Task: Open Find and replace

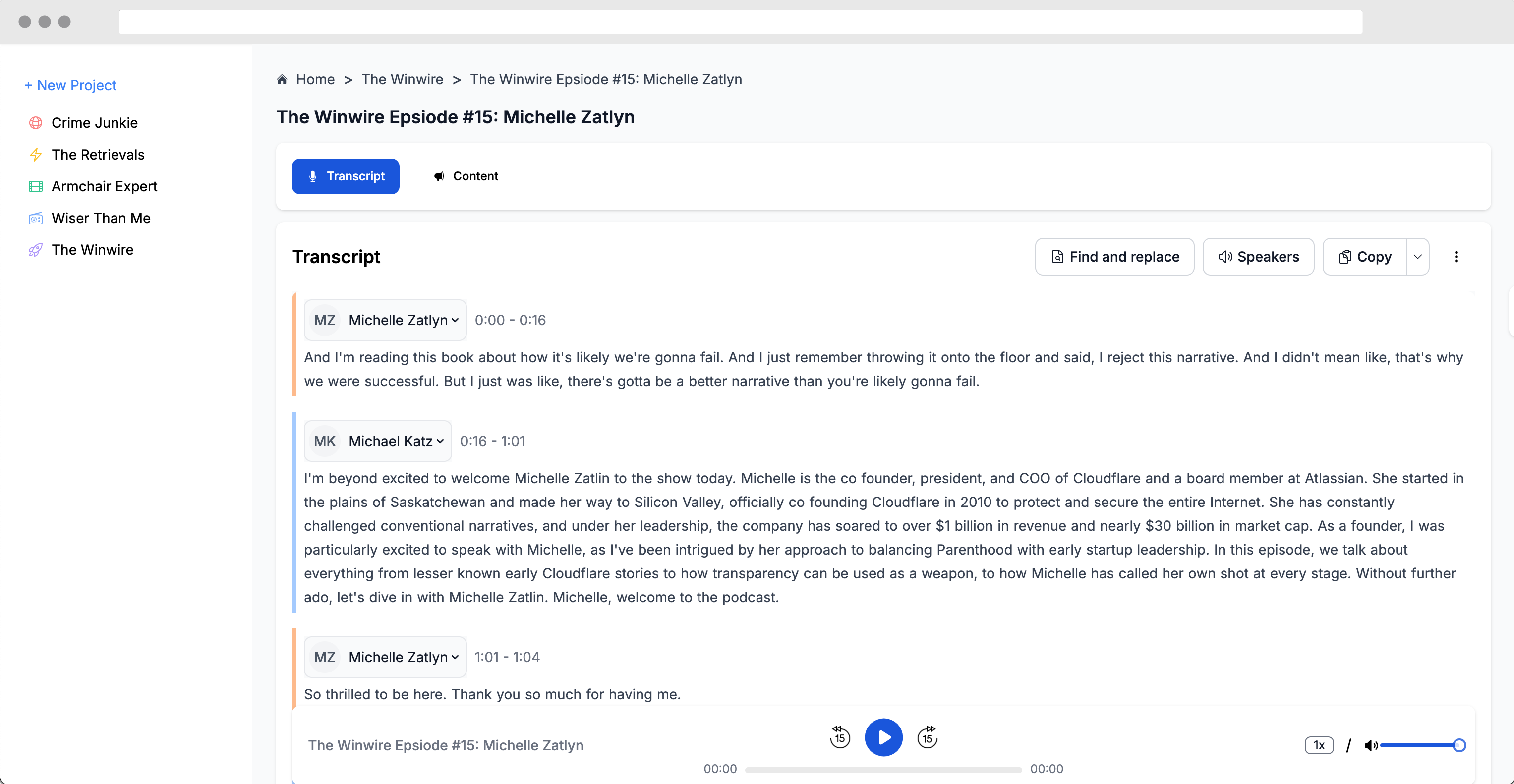Action: coord(1114,256)
